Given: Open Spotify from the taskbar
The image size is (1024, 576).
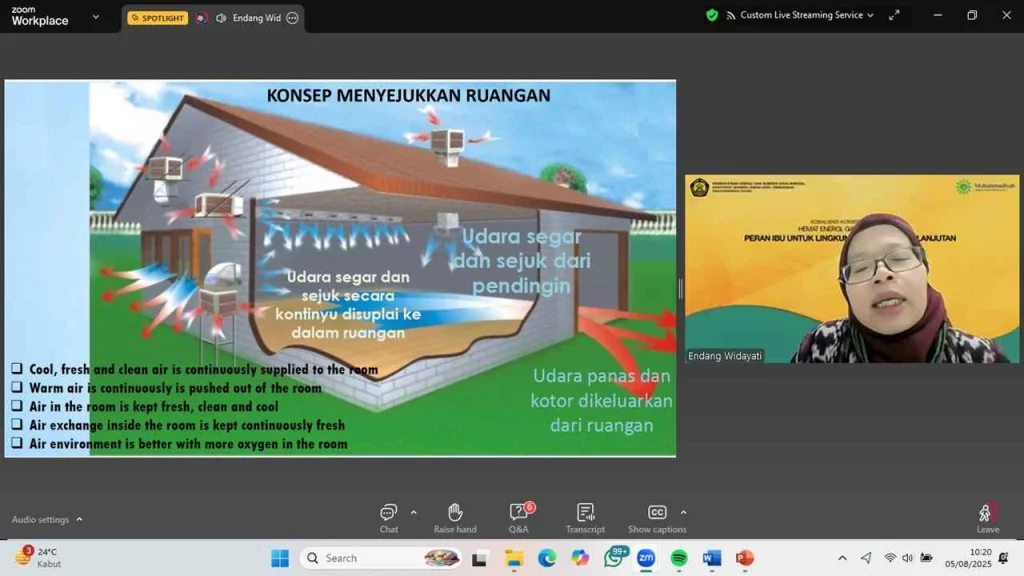Looking at the screenshot, I should click(x=678, y=558).
